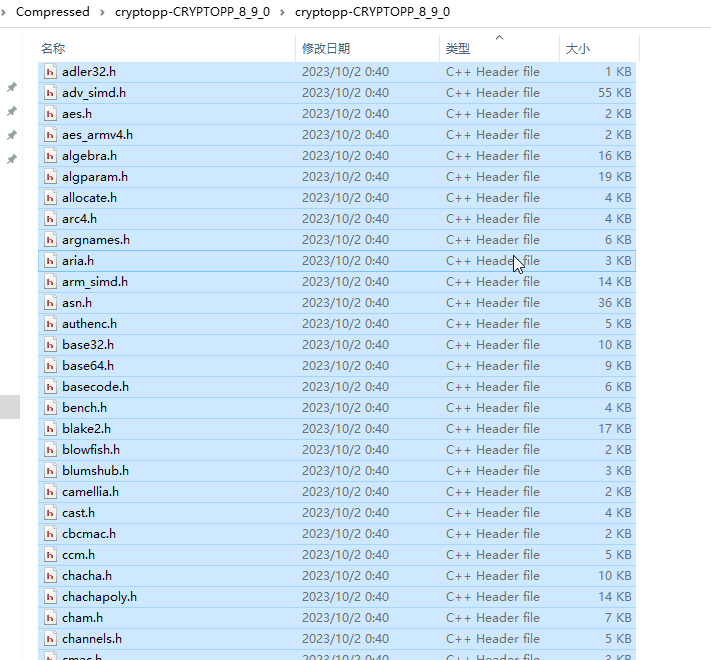Click the algparam.h file icon
Screen dimensions: 711x660
50,177
